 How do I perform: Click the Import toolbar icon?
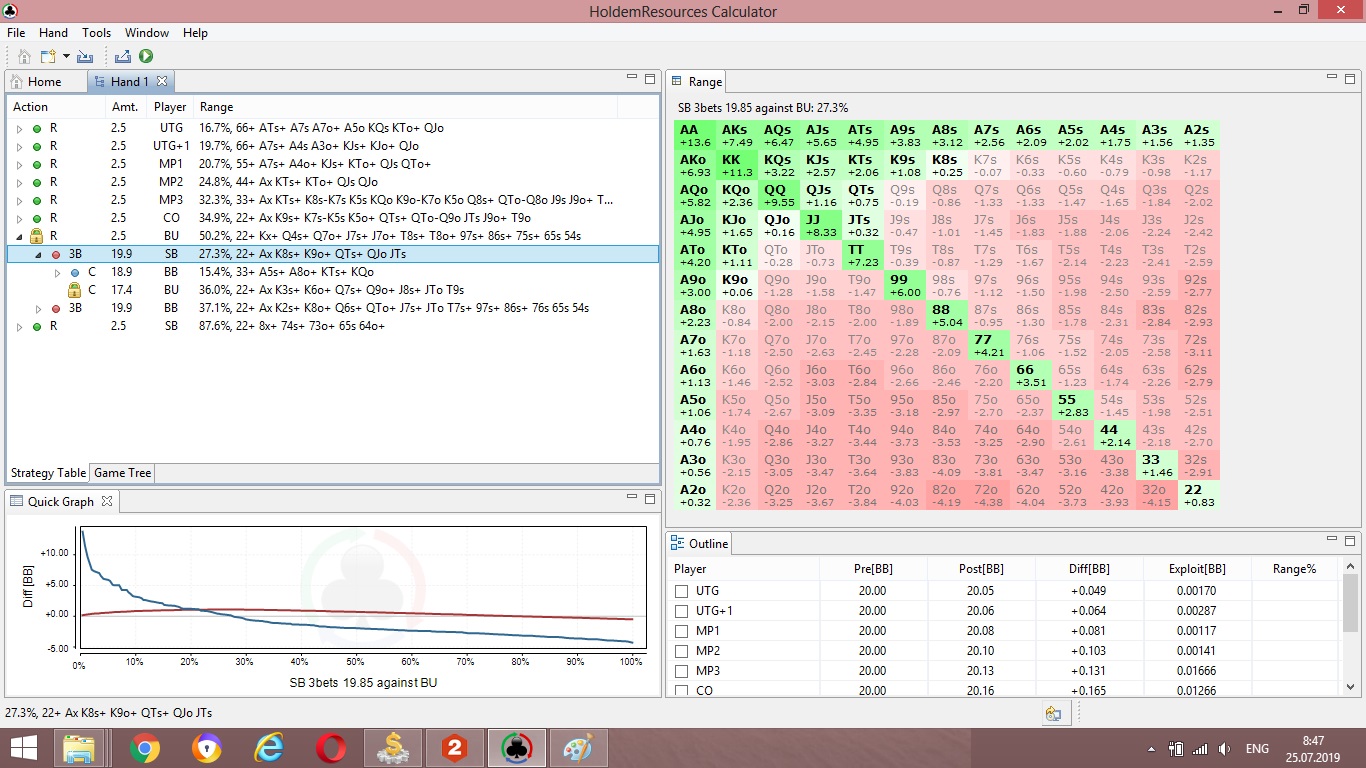click(x=85, y=57)
